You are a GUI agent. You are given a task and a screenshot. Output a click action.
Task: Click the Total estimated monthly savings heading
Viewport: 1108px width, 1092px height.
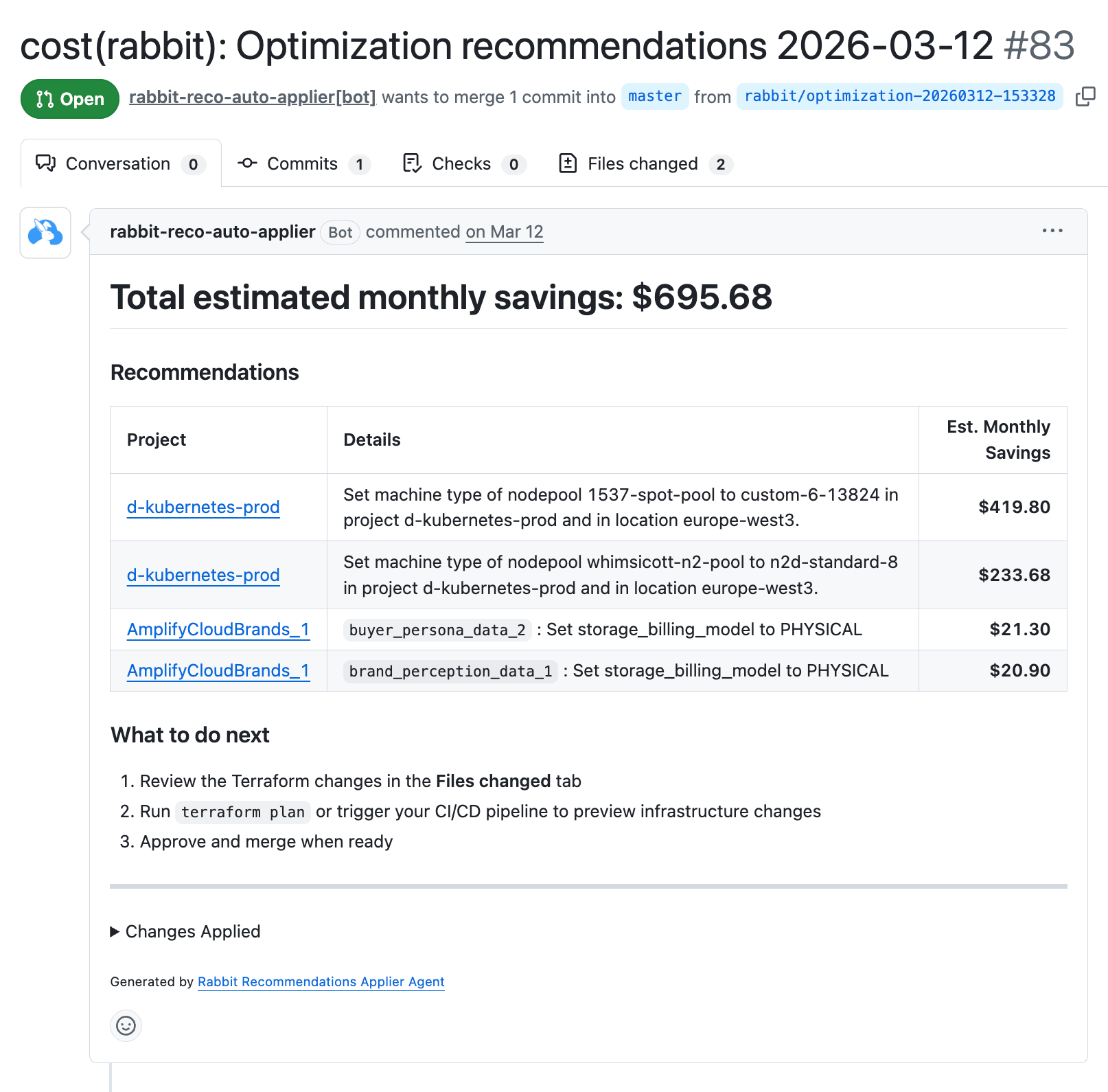441,297
